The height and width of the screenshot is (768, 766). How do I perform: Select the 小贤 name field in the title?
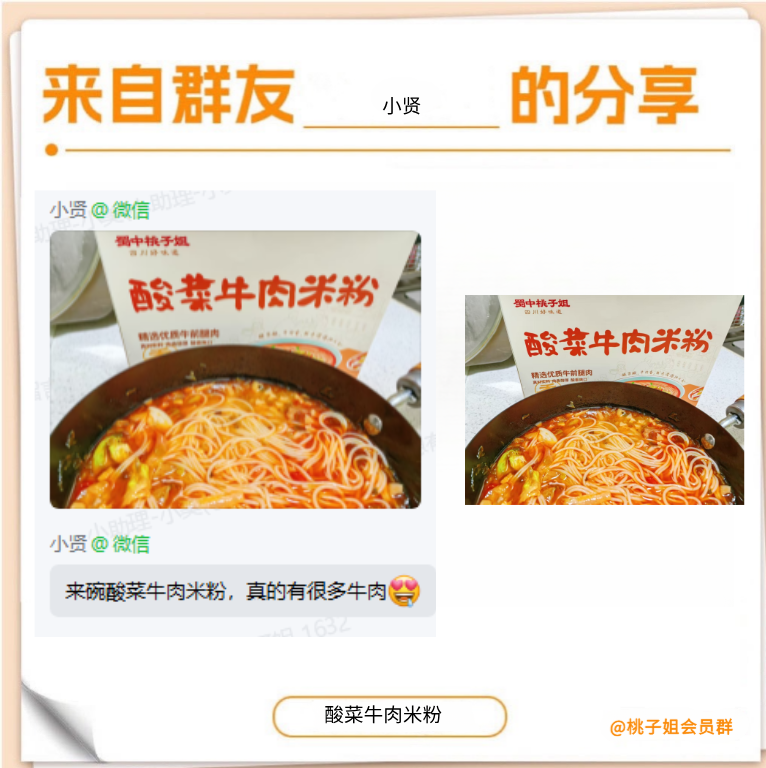click(x=402, y=105)
